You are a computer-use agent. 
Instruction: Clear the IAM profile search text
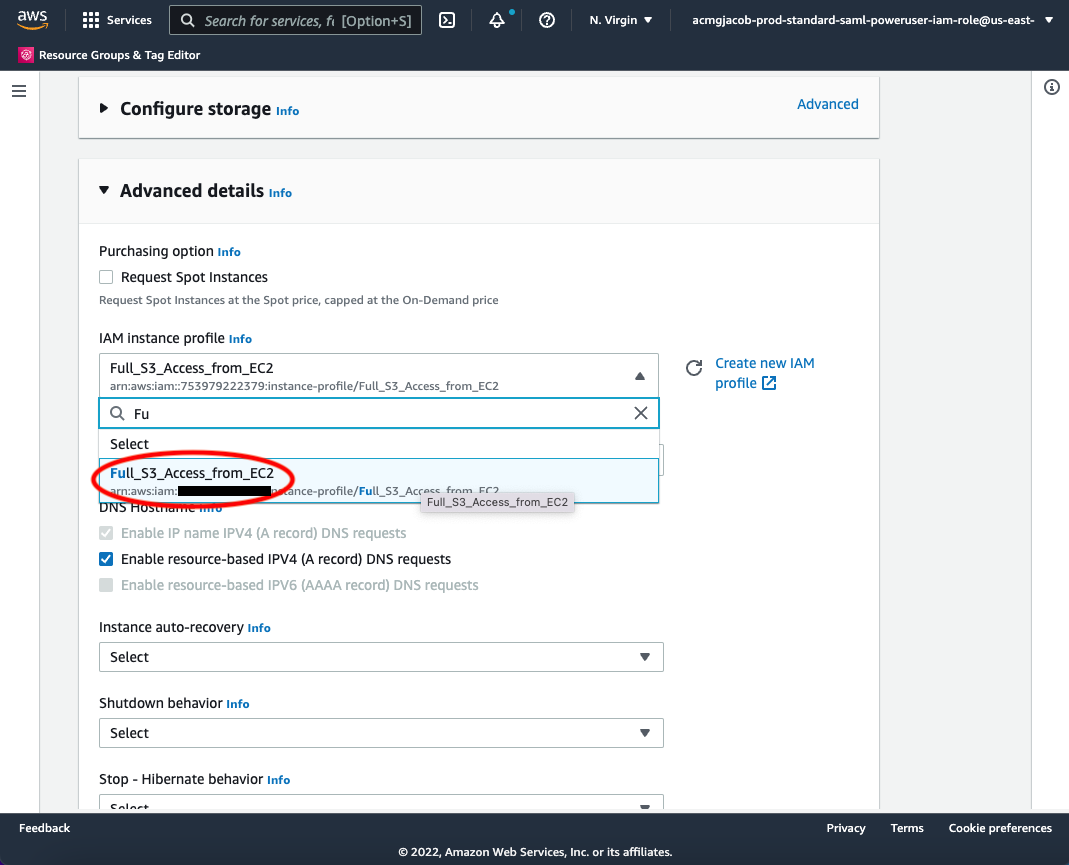point(641,413)
